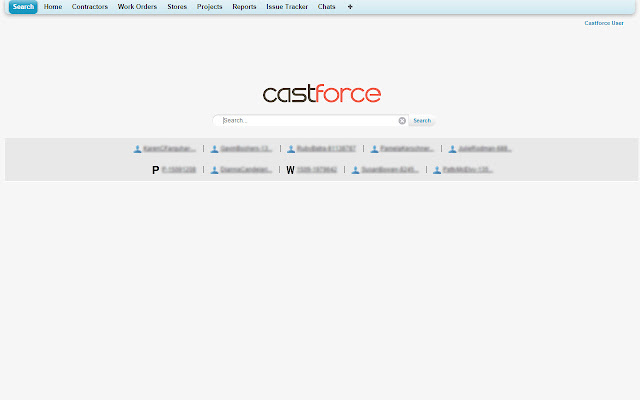
Task: Click person icon beside JulieRodman link
Action: (x=452, y=149)
